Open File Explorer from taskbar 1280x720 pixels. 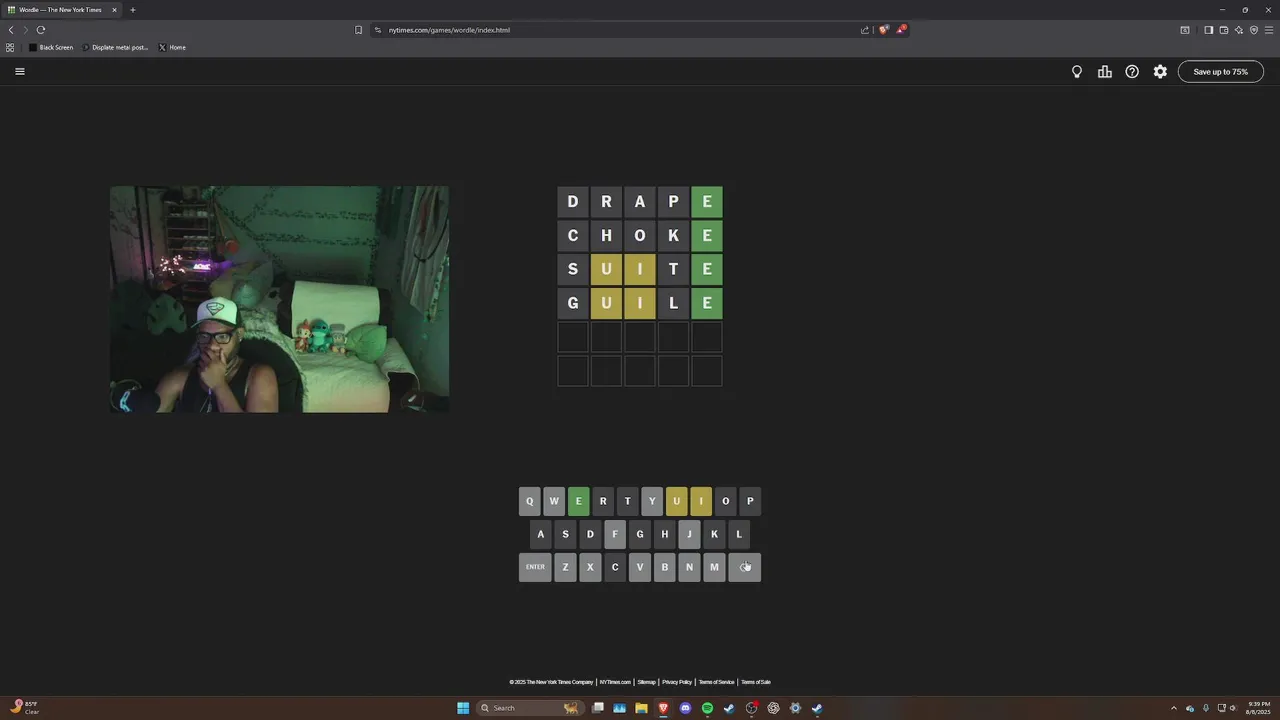tap(641, 708)
